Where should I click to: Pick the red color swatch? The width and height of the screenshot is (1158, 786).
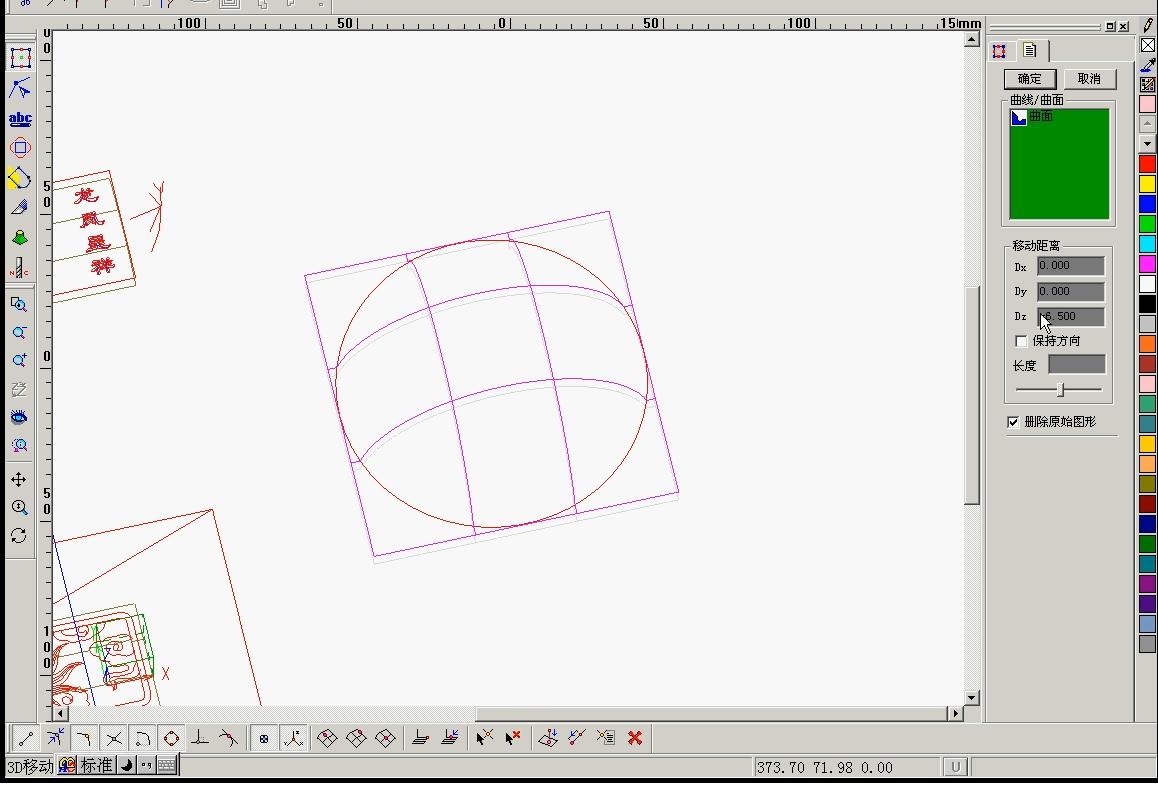click(1148, 164)
